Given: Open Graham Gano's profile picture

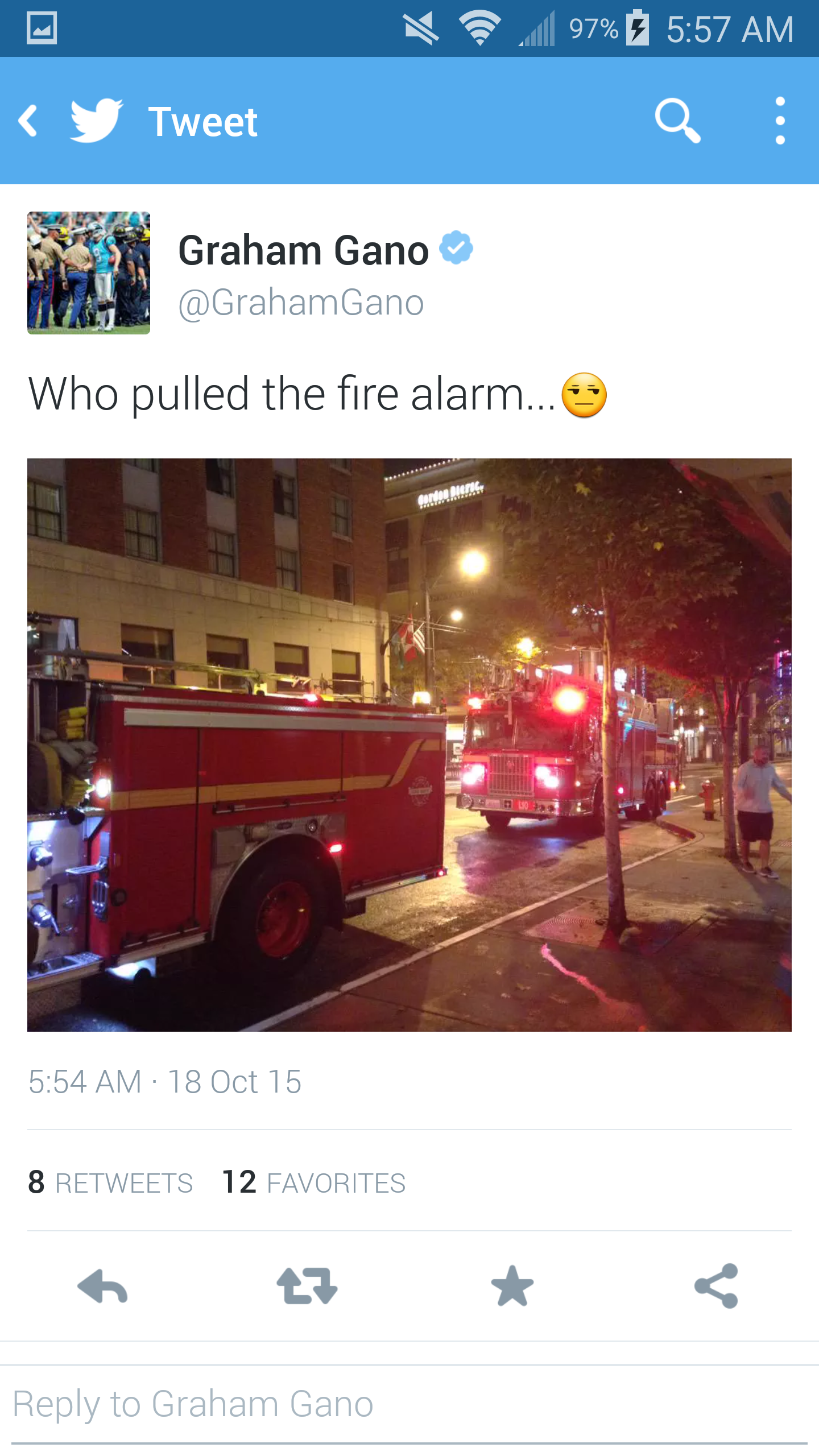Looking at the screenshot, I should [89, 273].
